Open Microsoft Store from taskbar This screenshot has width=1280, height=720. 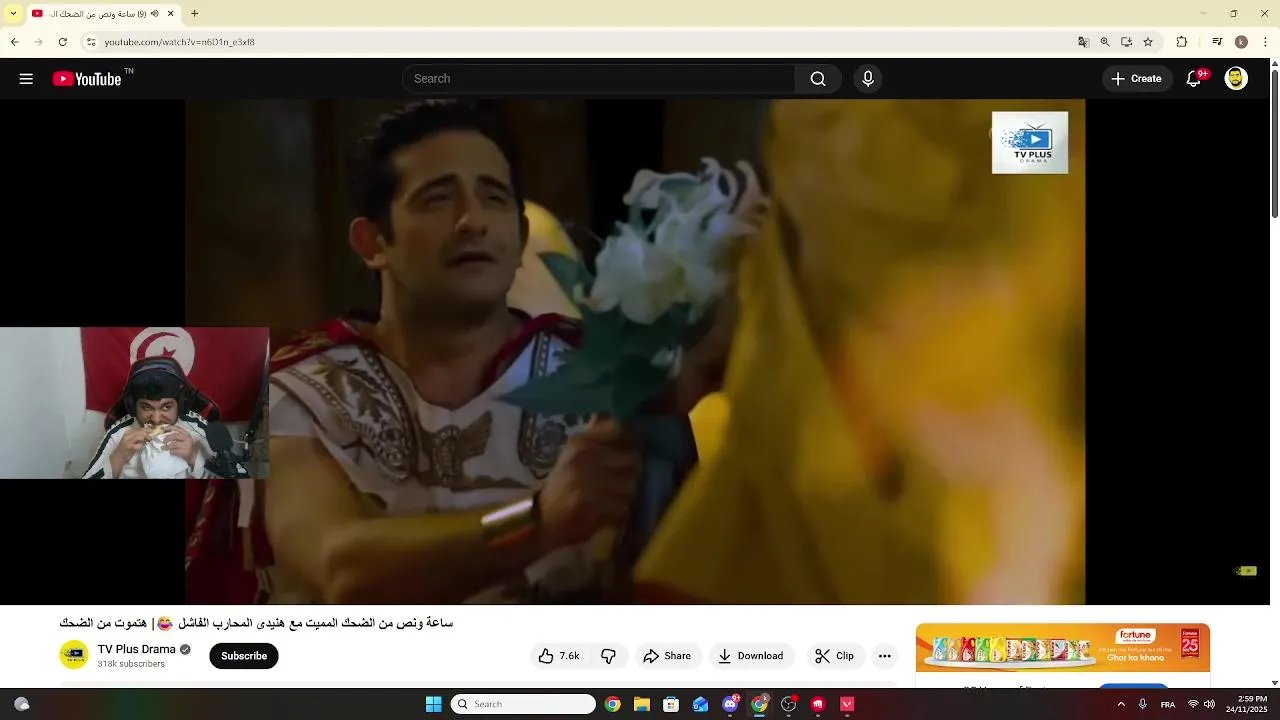671,704
